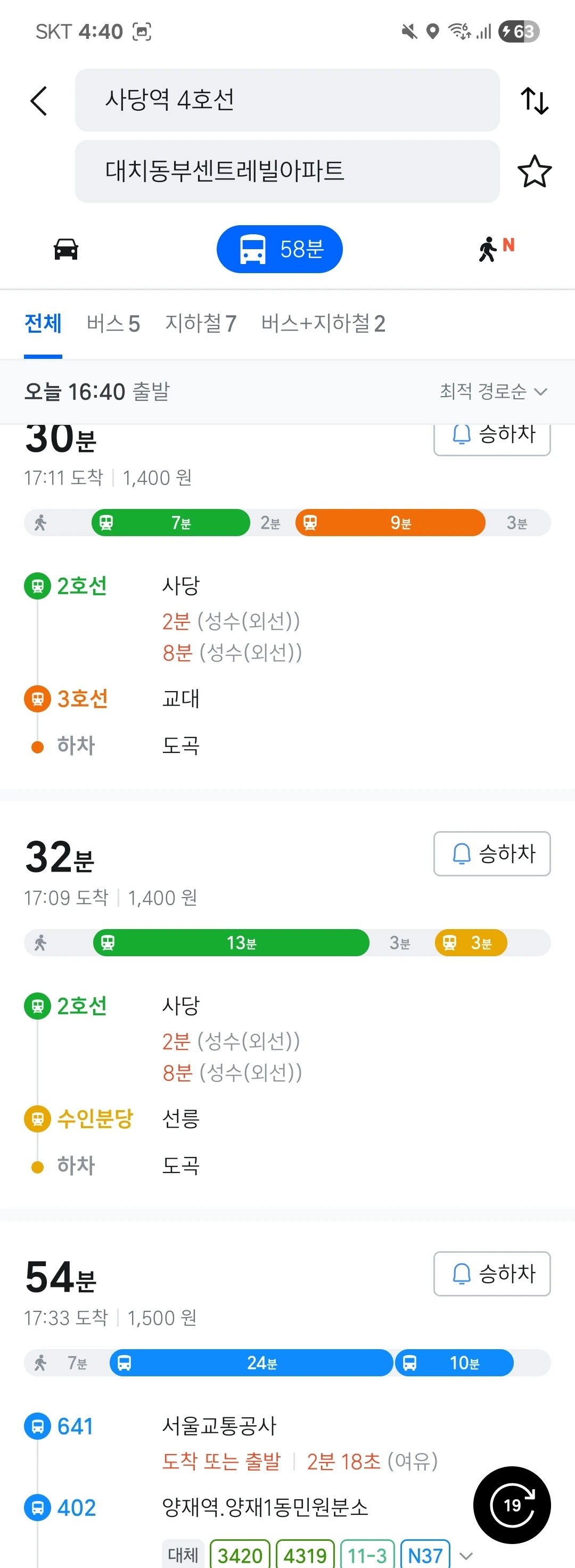Select the car driving mode icon

click(65, 249)
